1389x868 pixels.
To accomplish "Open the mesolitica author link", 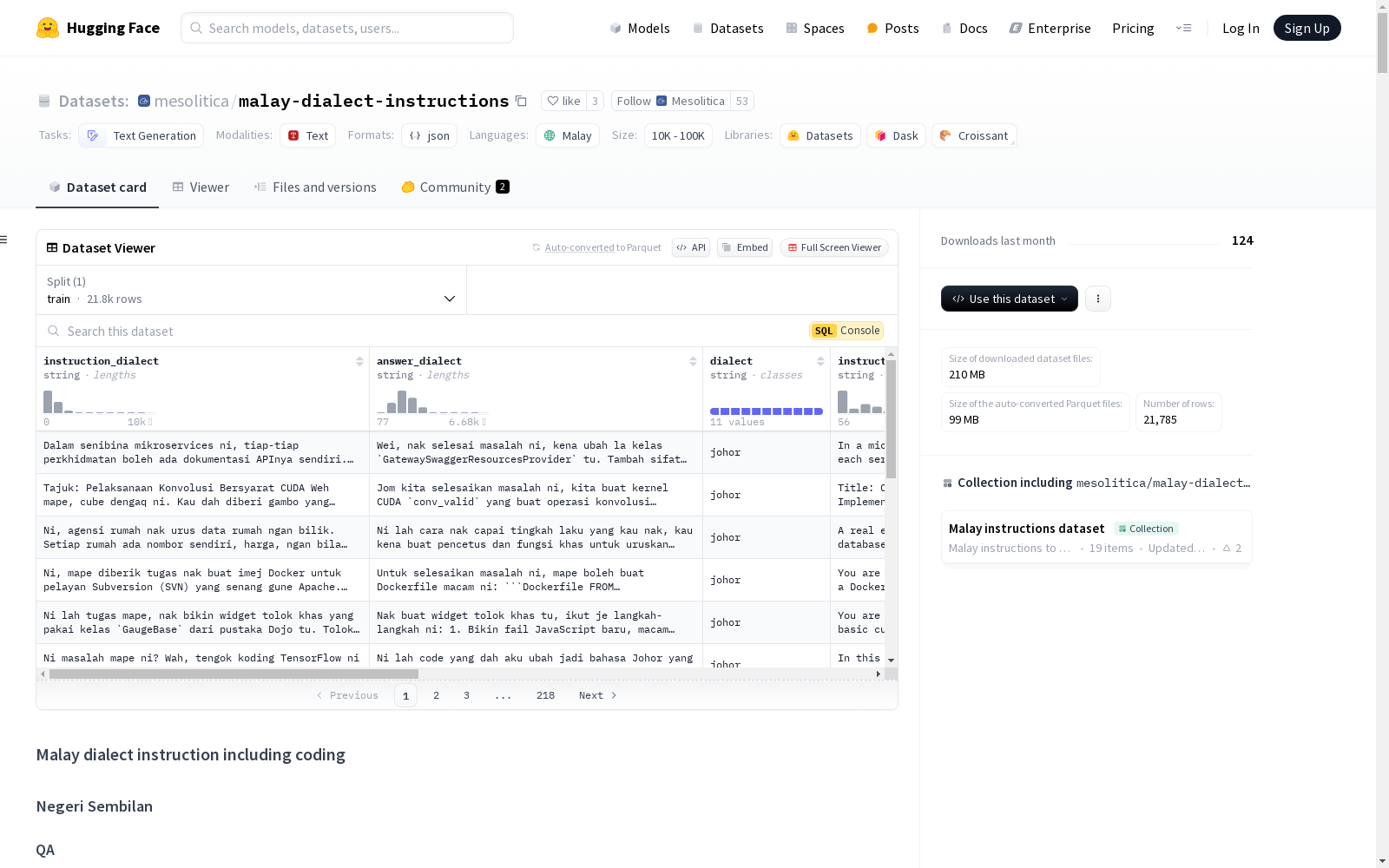I will tap(192, 101).
